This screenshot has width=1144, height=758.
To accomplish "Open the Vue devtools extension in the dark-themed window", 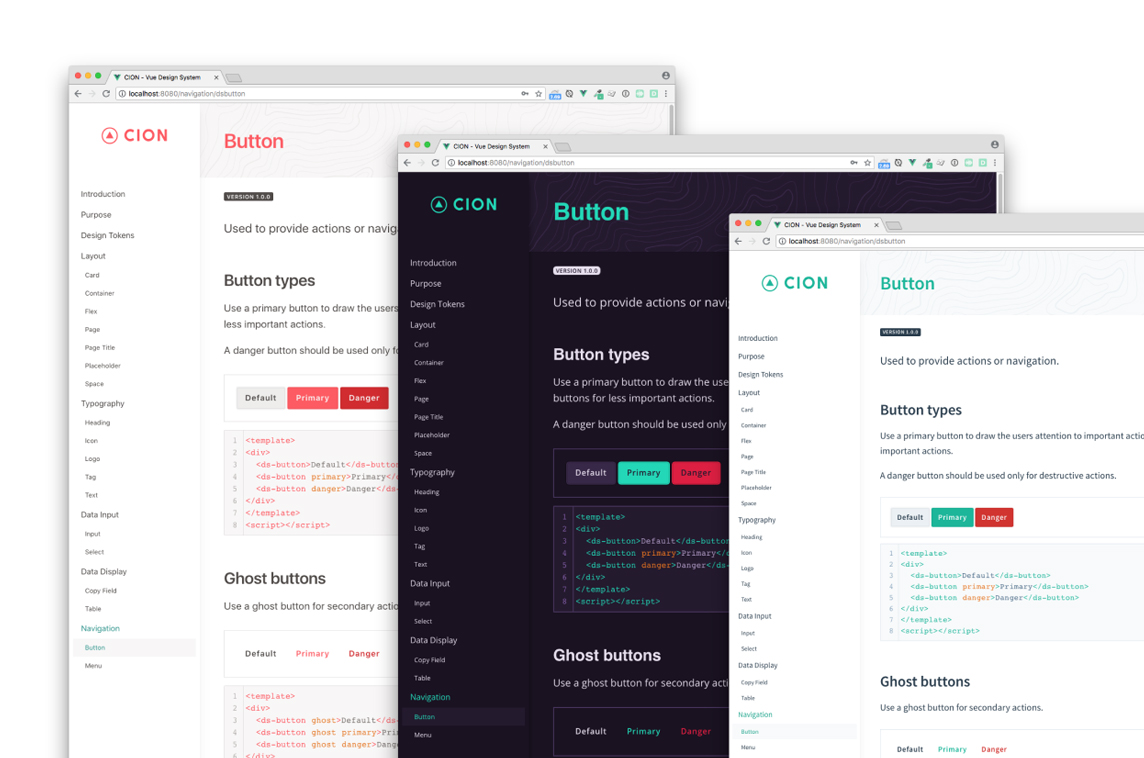I will point(912,163).
